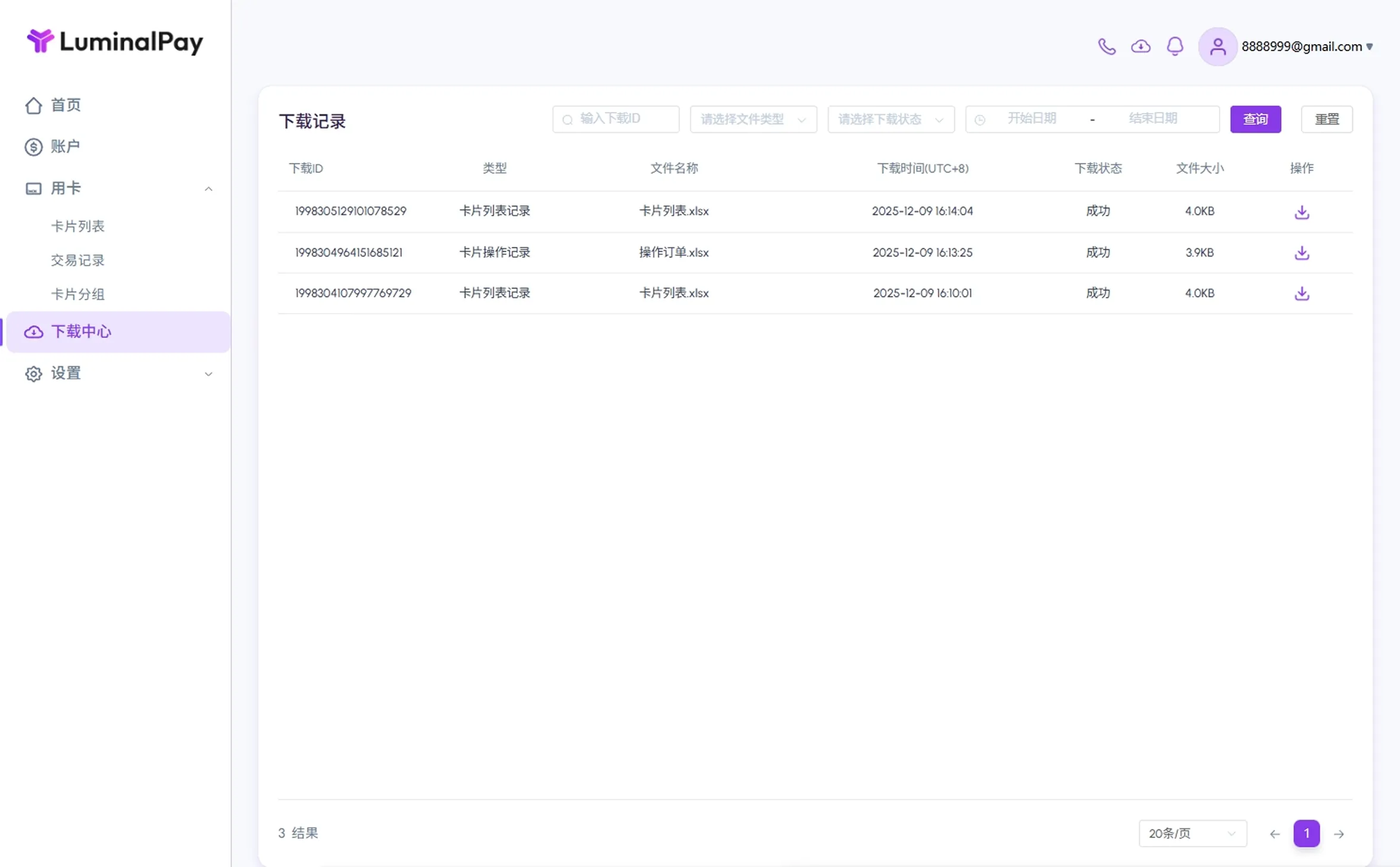Open the 请选择文件类型 dropdown

pyautogui.click(x=753, y=119)
